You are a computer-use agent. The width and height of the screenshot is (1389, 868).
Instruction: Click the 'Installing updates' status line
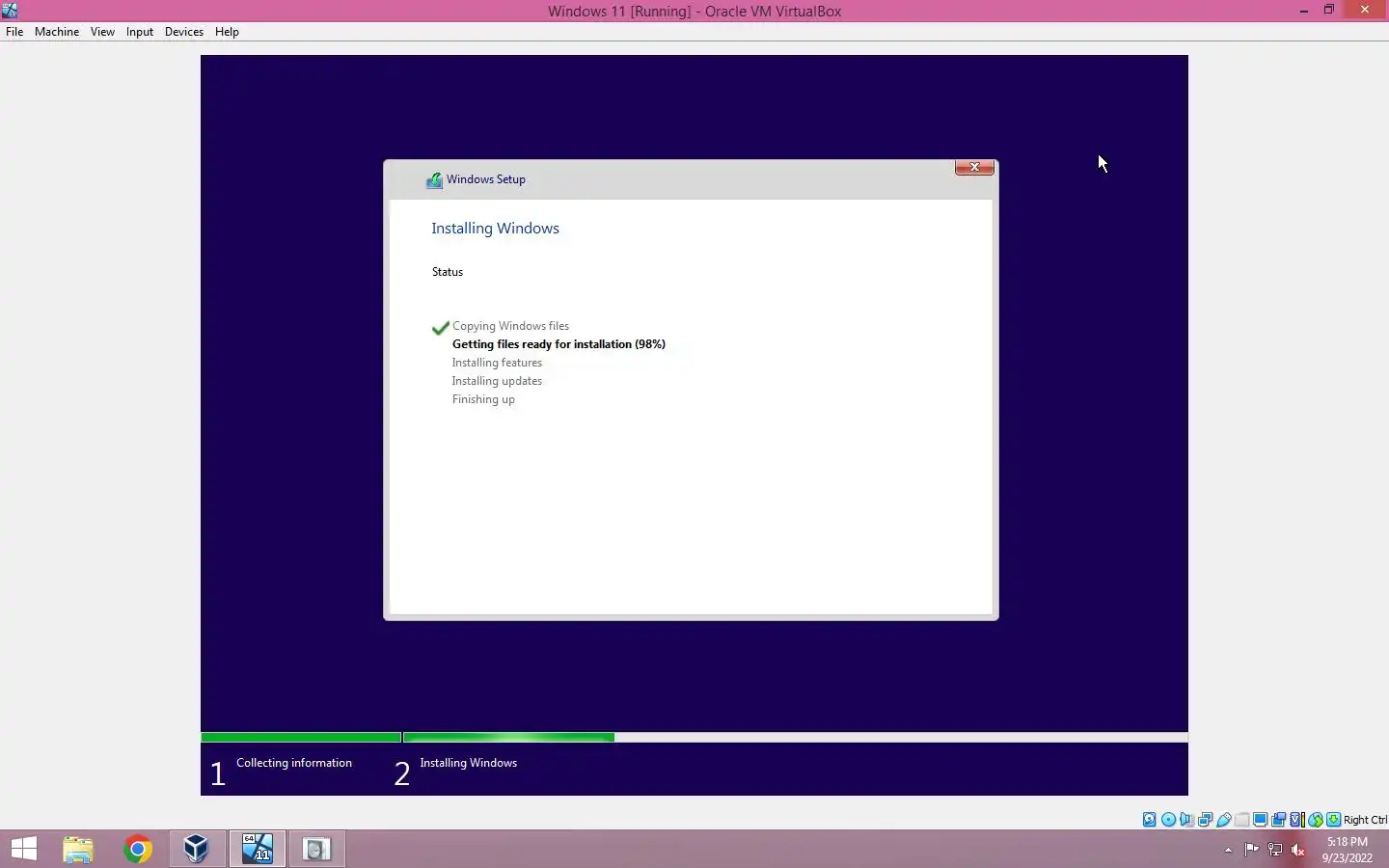(497, 381)
